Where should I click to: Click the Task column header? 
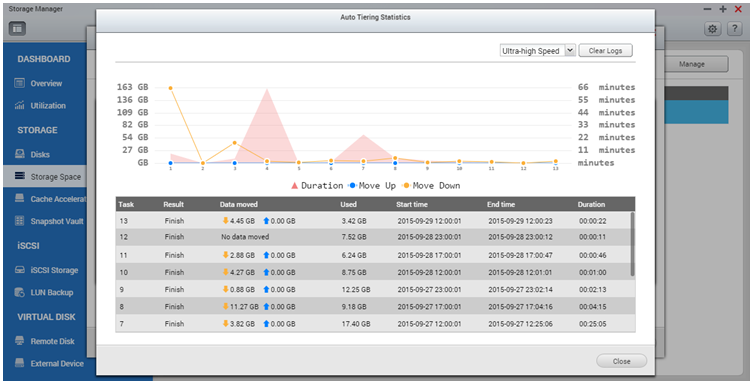coord(126,204)
